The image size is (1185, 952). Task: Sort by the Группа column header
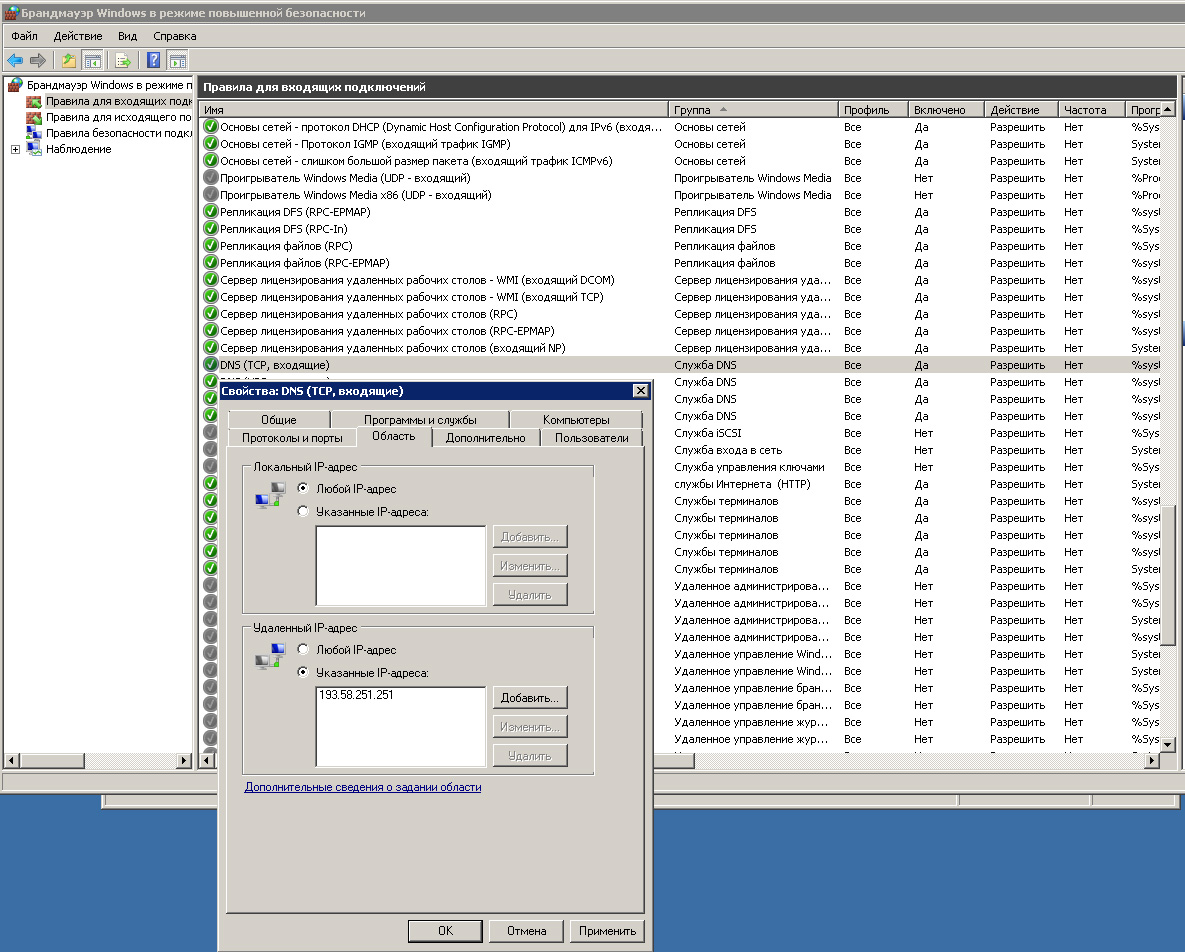[x=753, y=110]
